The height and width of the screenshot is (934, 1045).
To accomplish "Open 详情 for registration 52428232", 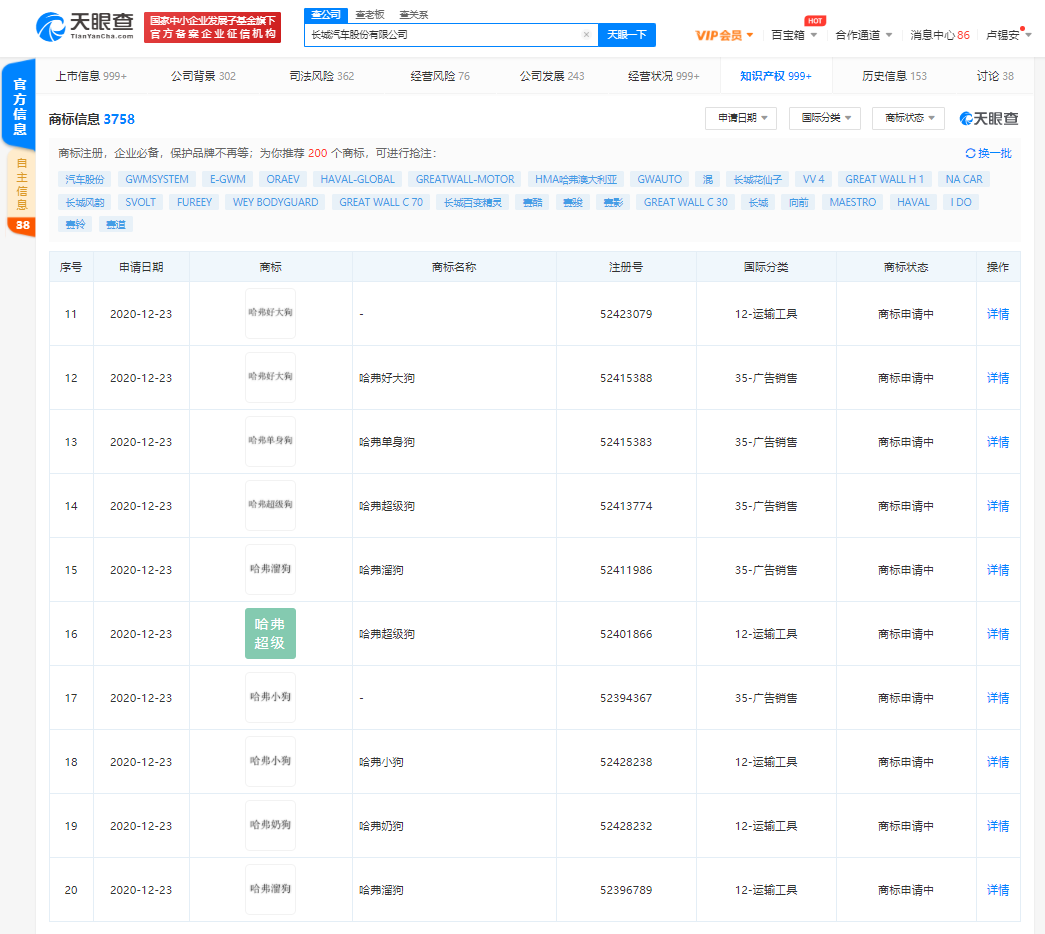I will point(998,826).
